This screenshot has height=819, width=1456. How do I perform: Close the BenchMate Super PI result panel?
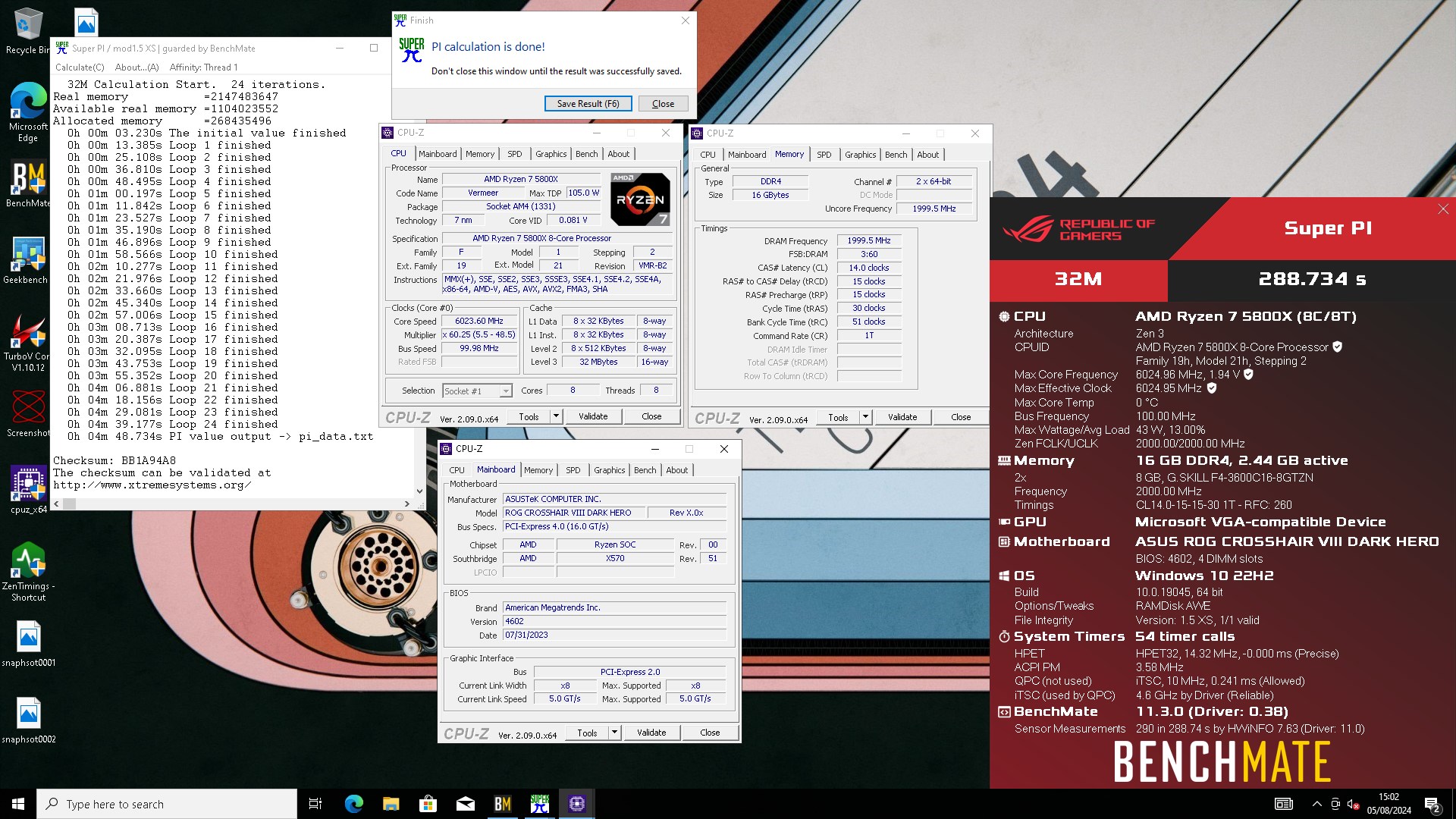(x=1442, y=209)
